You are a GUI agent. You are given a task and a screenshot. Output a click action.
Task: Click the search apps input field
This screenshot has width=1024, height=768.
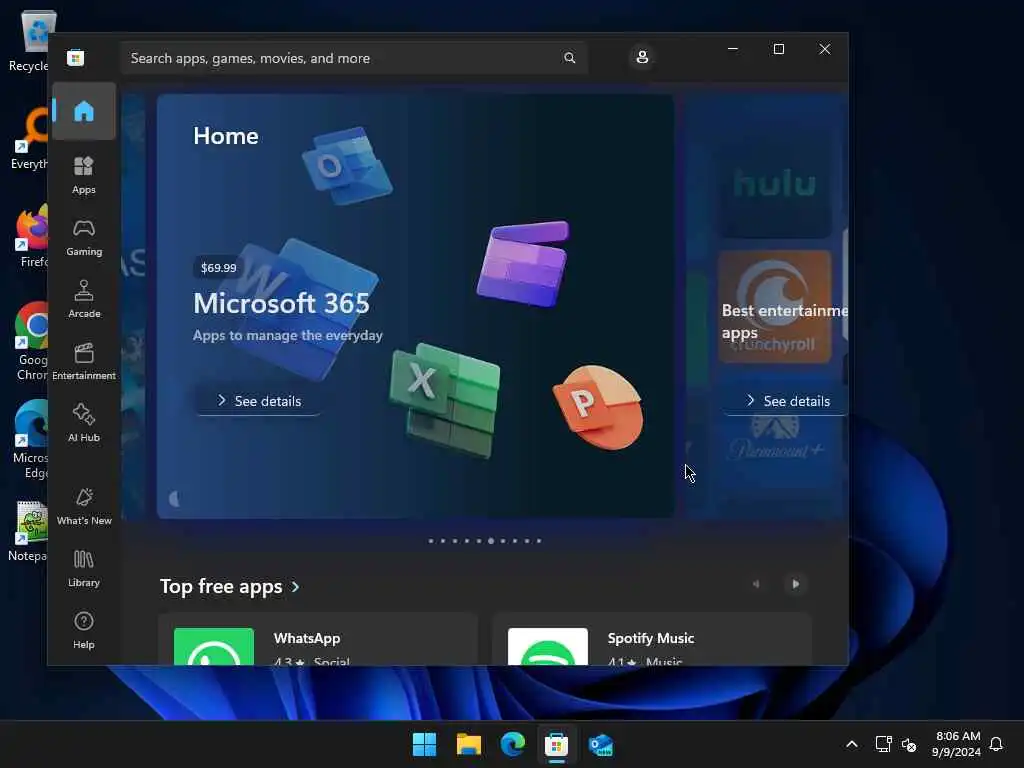(353, 58)
